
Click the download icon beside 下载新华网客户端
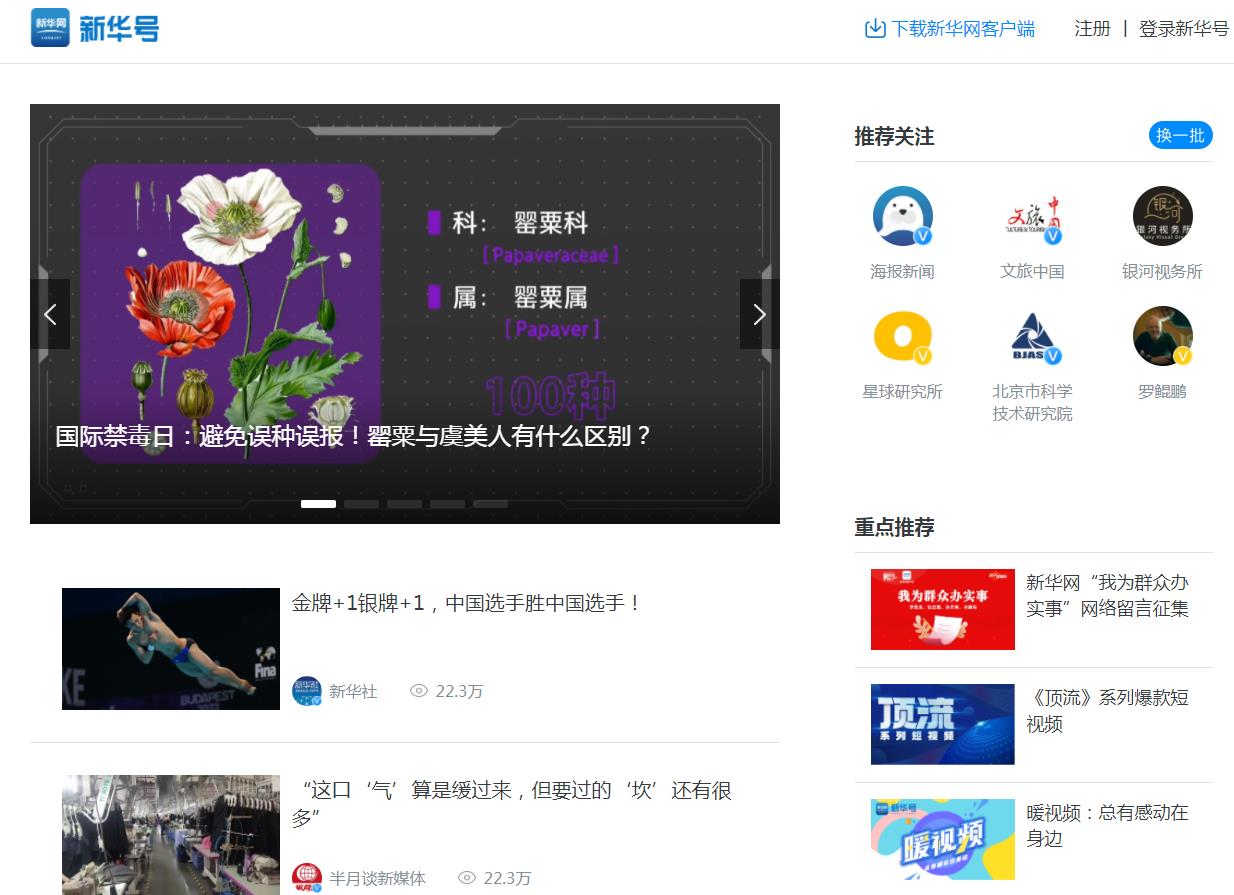point(875,28)
